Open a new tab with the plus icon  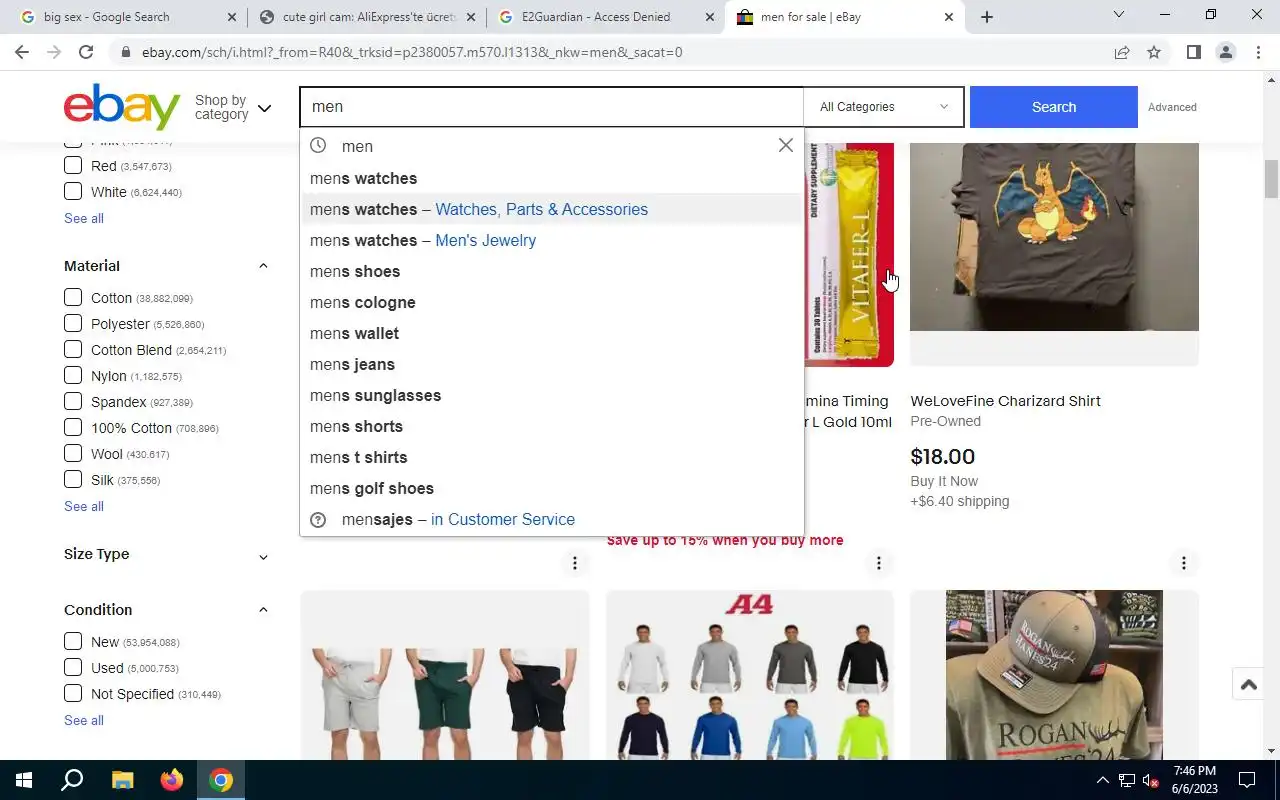[x=987, y=17]
